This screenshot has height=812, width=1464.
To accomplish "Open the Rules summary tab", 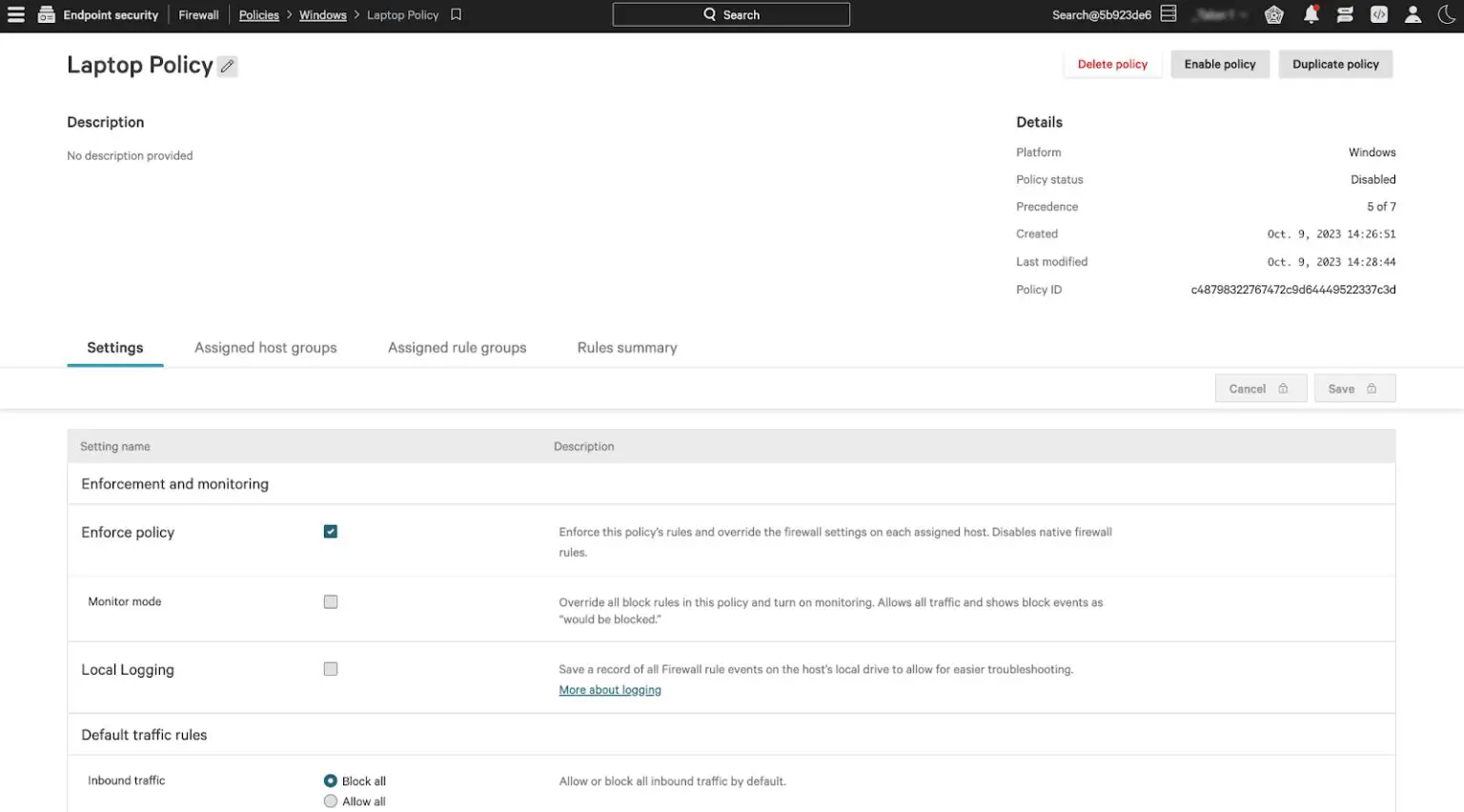I will [x=626, y=347].
